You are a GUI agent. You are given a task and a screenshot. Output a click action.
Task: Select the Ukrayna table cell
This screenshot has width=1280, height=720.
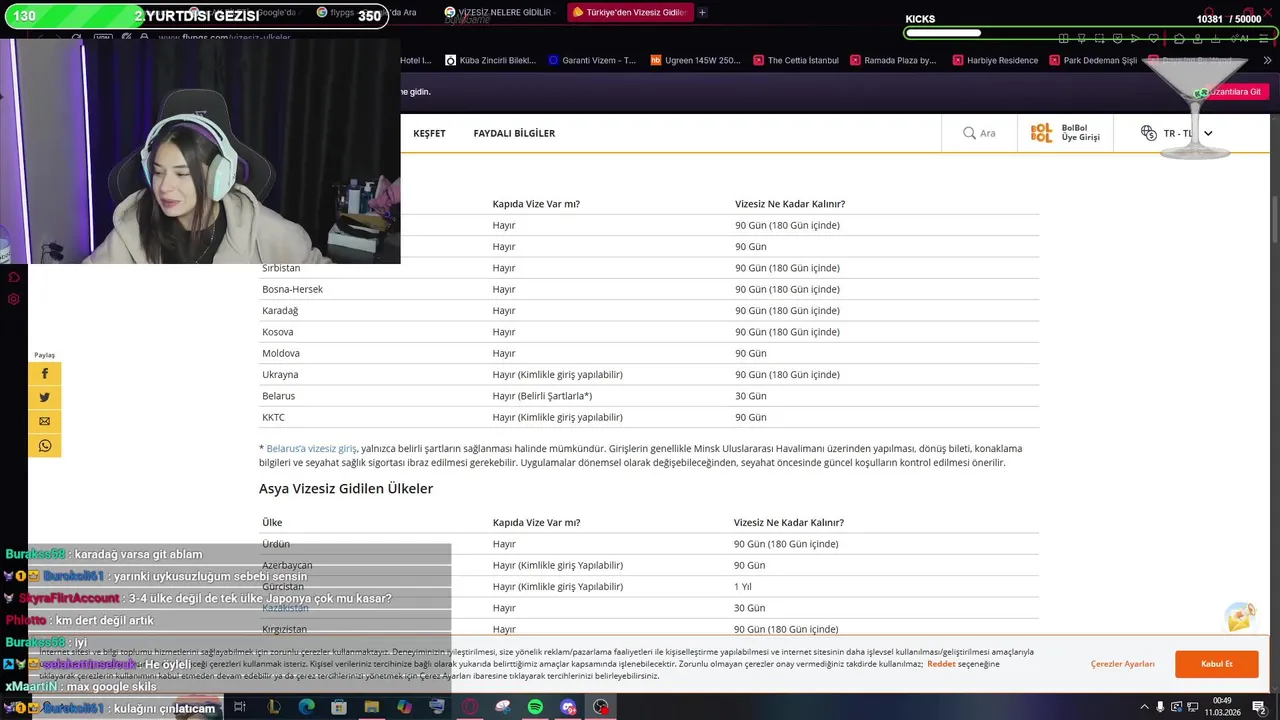point(280,374)
